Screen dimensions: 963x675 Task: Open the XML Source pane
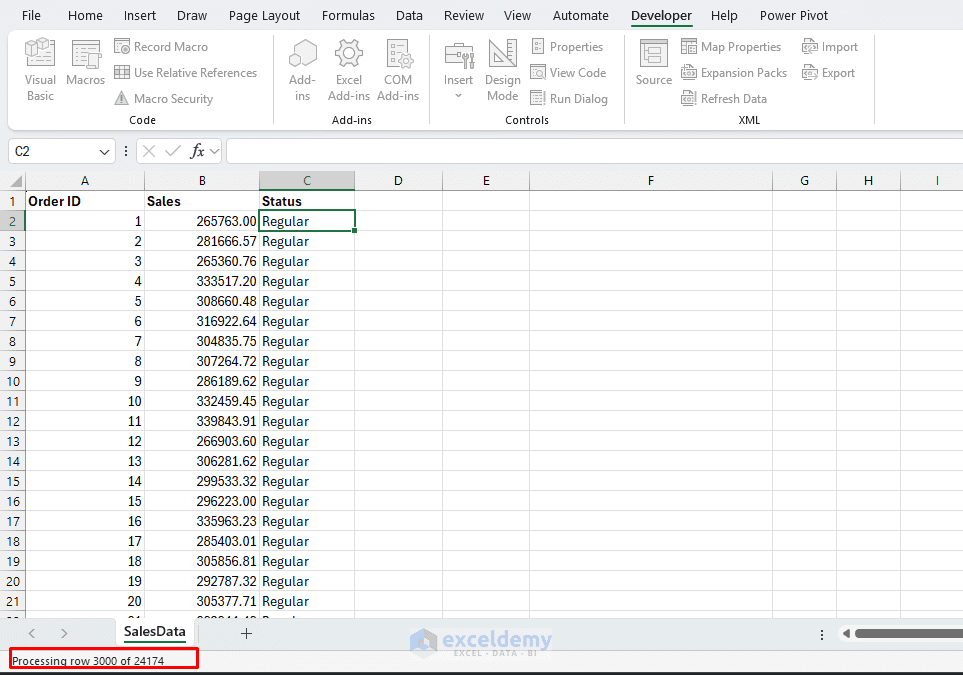(653, 63)
